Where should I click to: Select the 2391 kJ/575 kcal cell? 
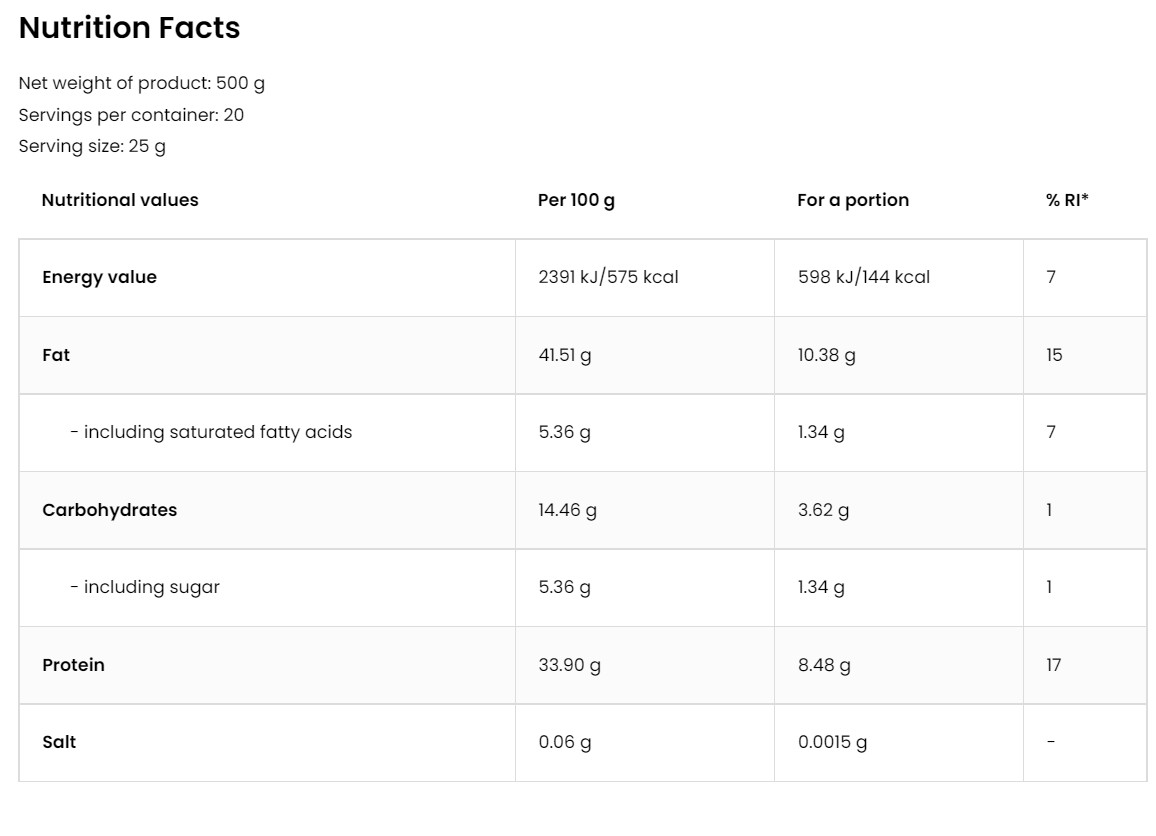coord(608,277)
